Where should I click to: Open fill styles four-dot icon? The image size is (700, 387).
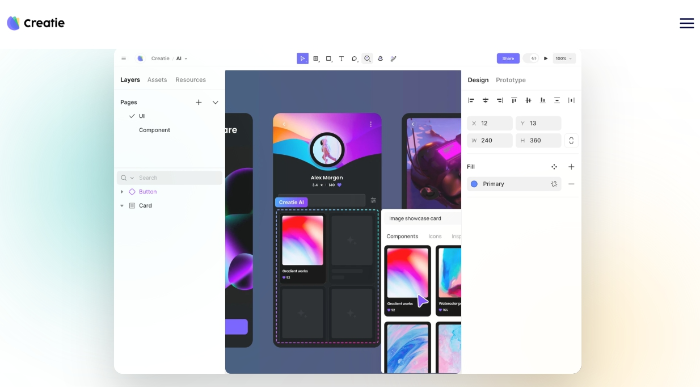click(x=554, y=166)
